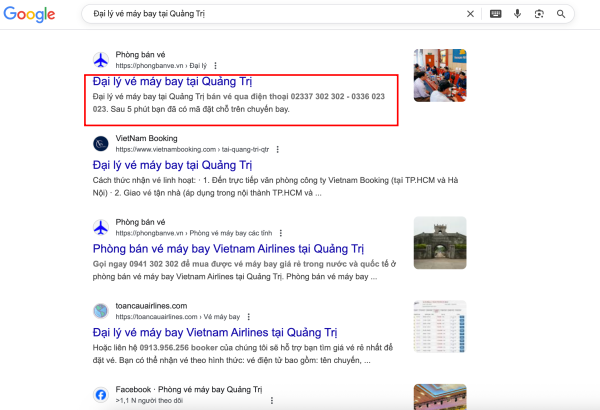Start voice search with the microphone icon
The height and width of the screenshot is (410, 600).
pyautogui.click(x=517, y=14)
